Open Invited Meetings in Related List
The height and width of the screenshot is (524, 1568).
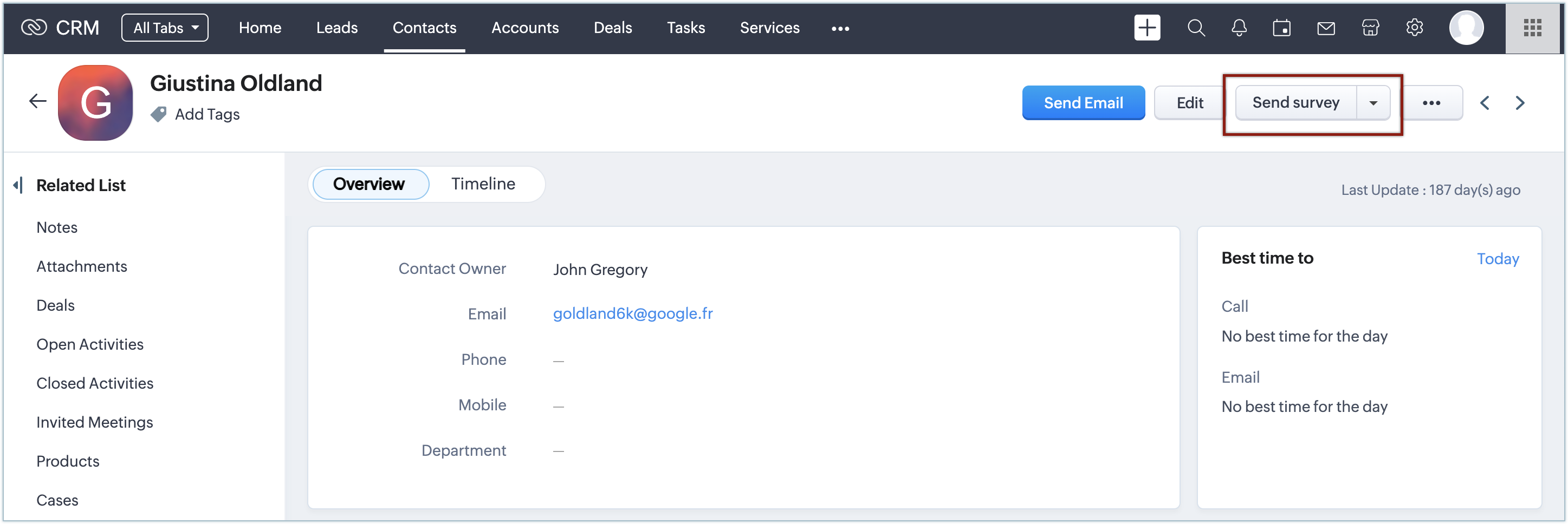pyautogui.click(x=94, y=422)
